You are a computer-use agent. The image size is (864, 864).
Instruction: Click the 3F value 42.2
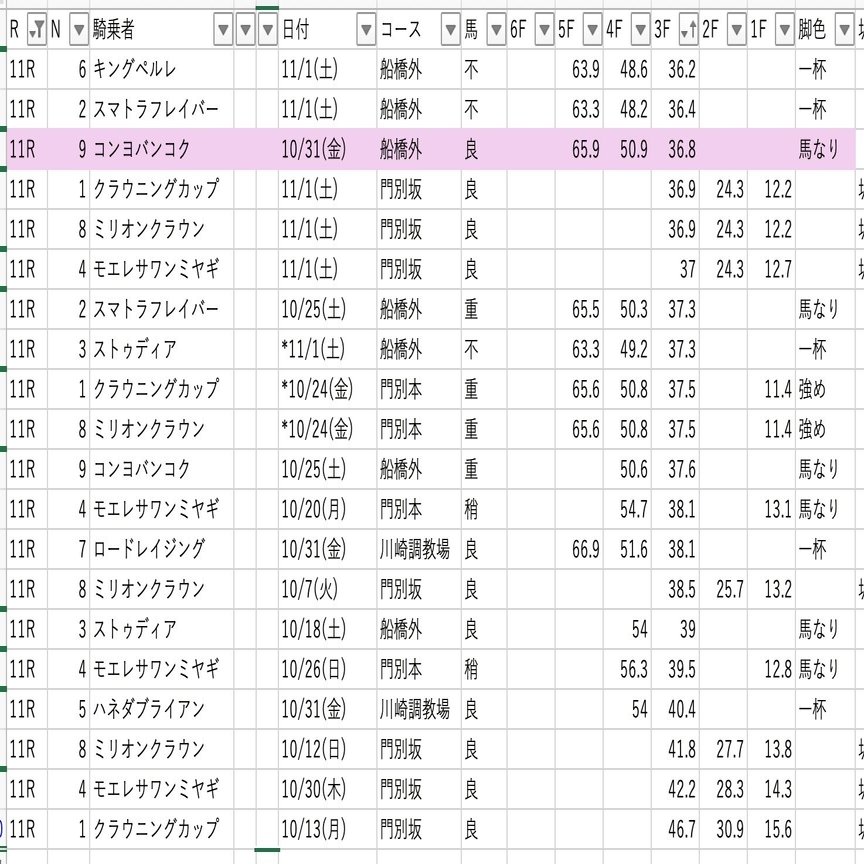coord(682,789)
